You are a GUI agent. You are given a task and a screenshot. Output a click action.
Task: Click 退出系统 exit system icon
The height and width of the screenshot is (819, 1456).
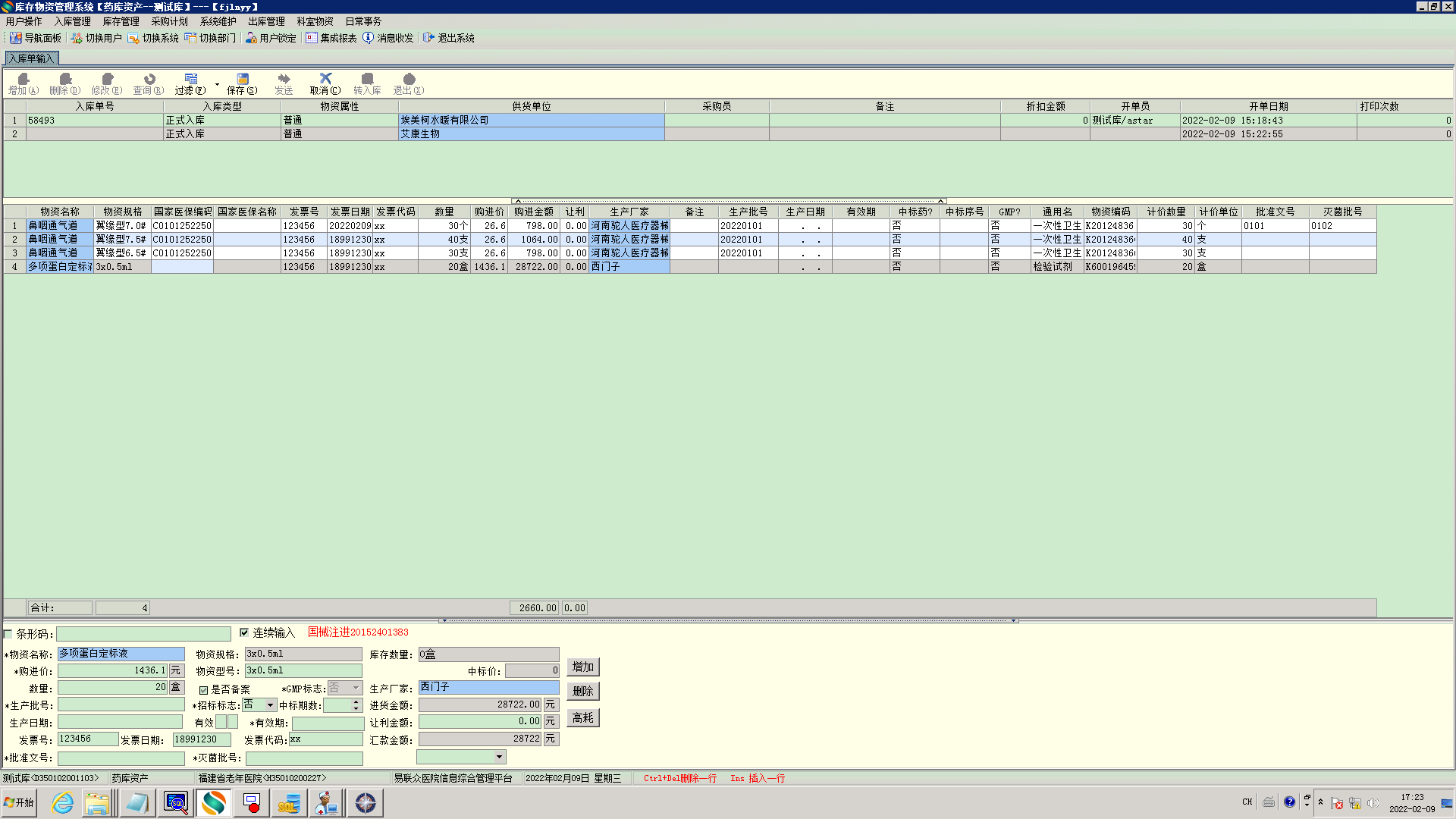428,38
